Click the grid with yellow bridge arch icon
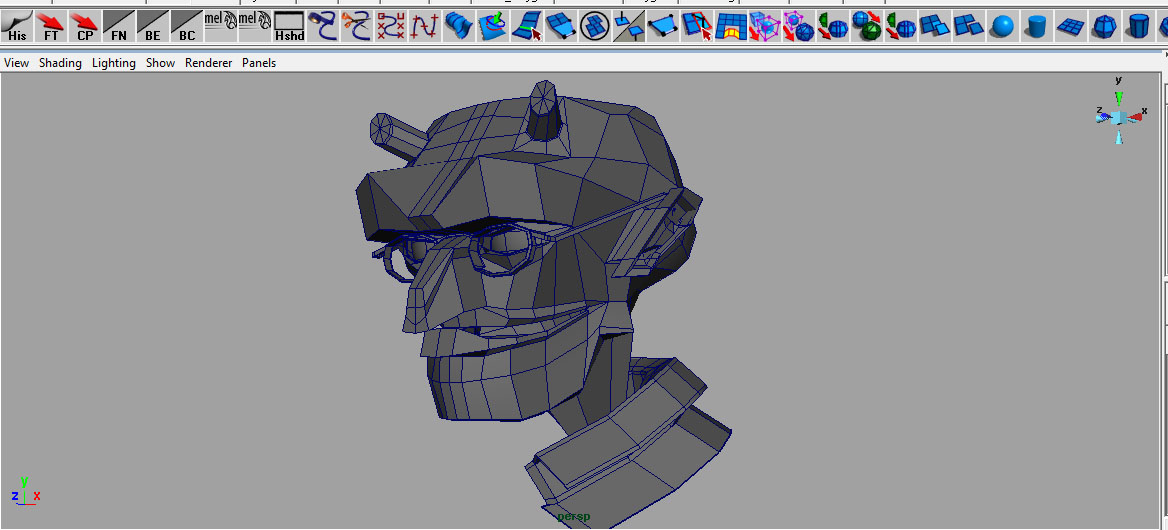 point(731,26)
